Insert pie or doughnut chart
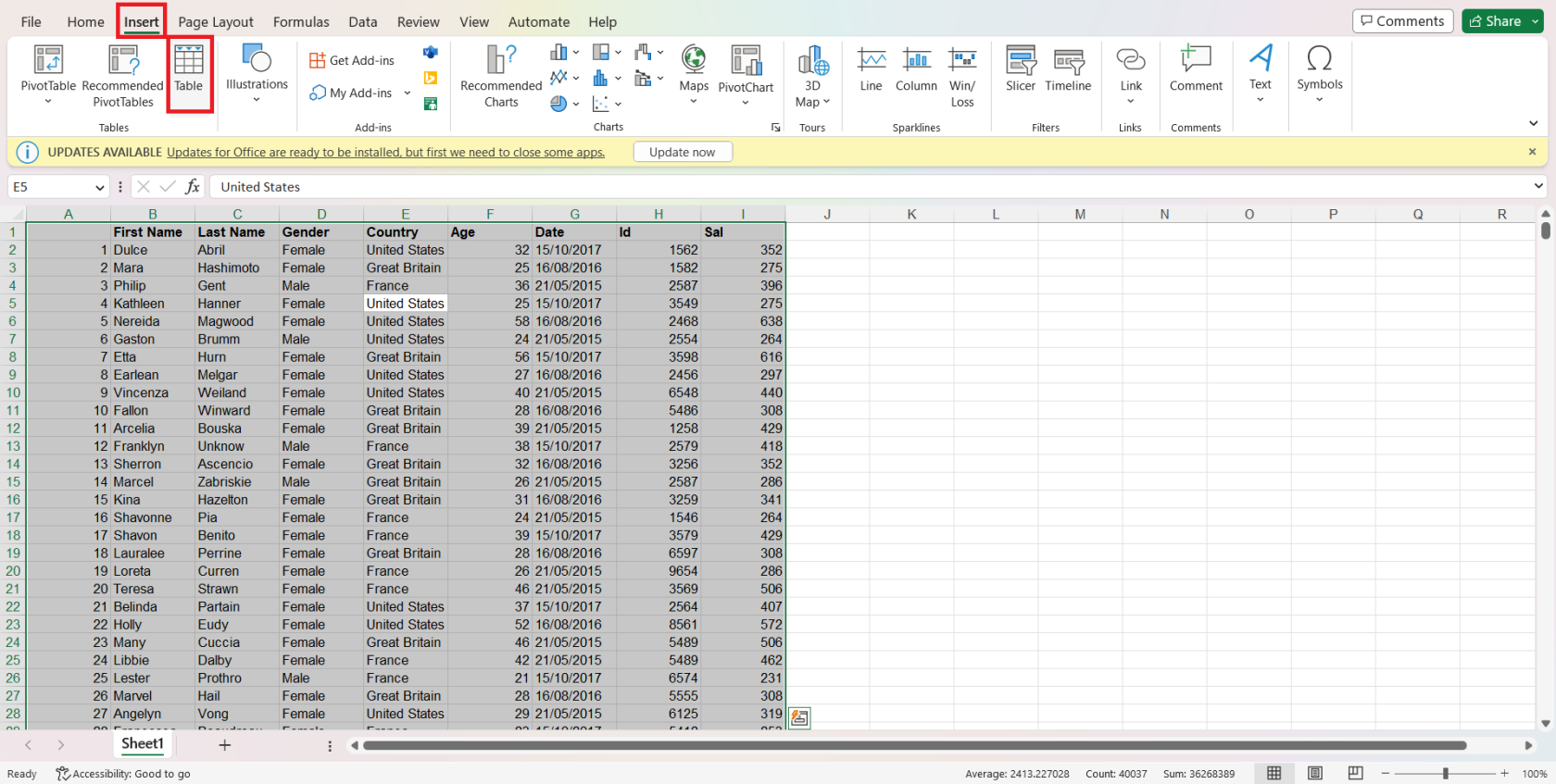This screenshot has height=784, width=1556. (564, 104)
